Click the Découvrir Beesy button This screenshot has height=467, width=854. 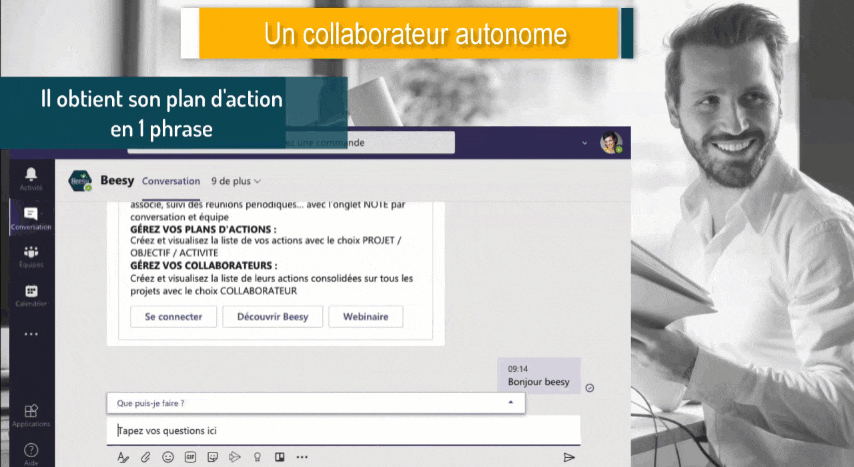tap(272, 317)
